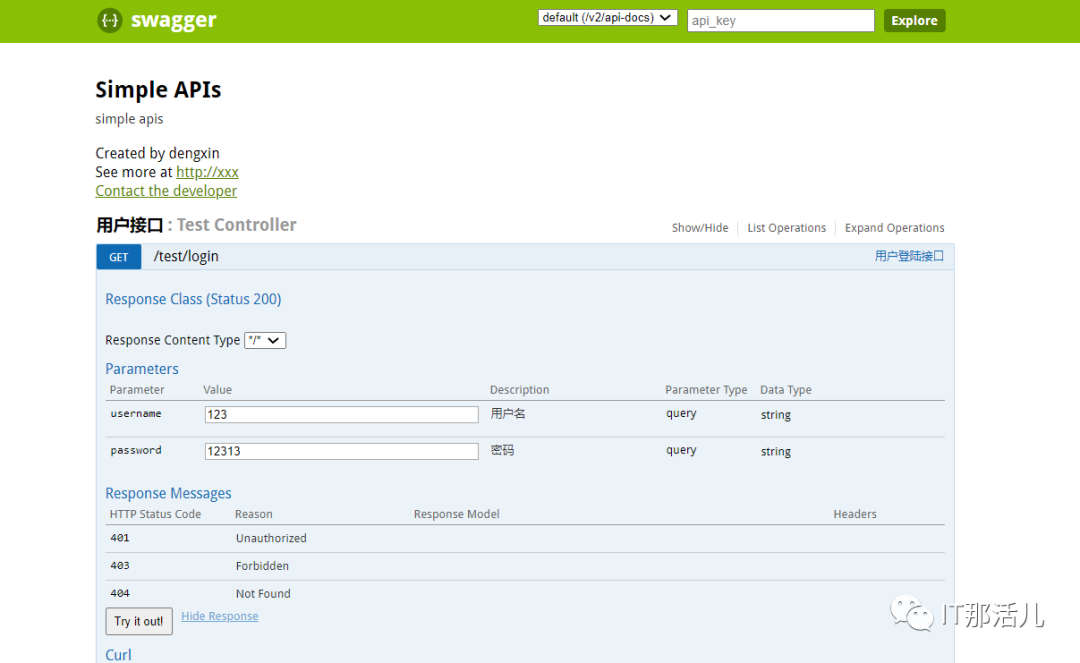
Task: Focus the api_key input field
Action: tap(780, 21)
